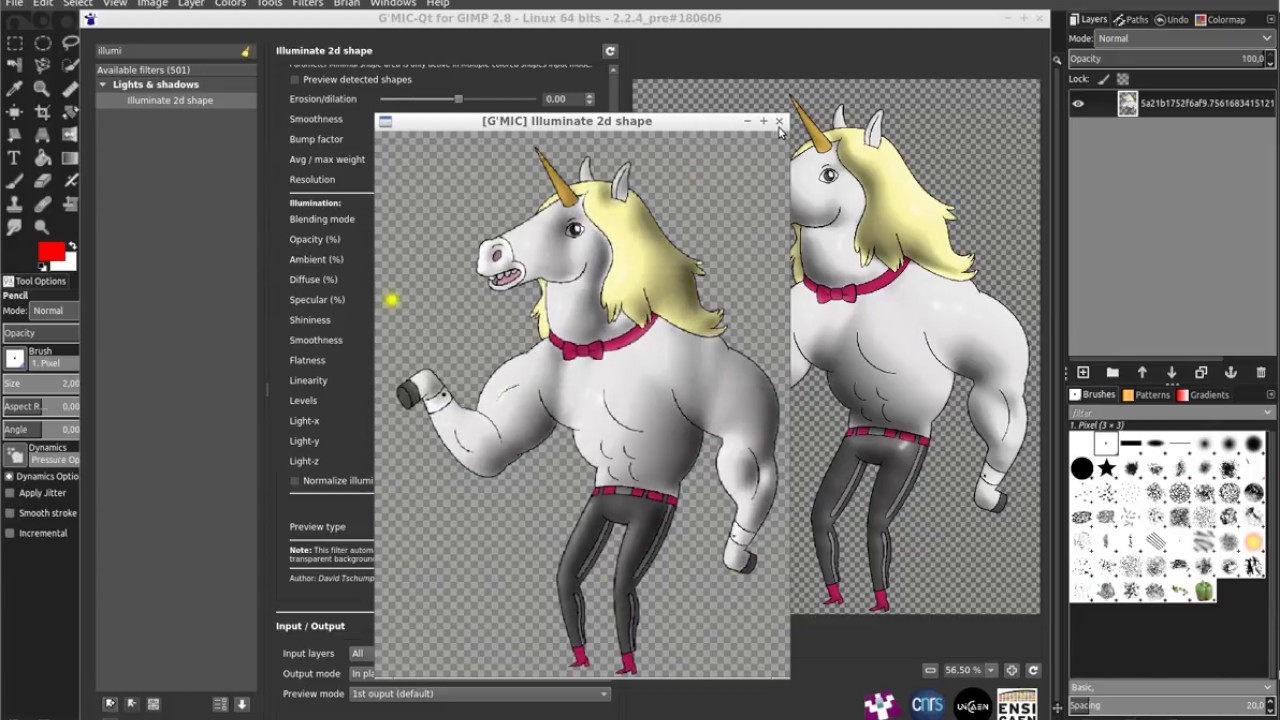Select the Eraser tool

click(42, 181)
